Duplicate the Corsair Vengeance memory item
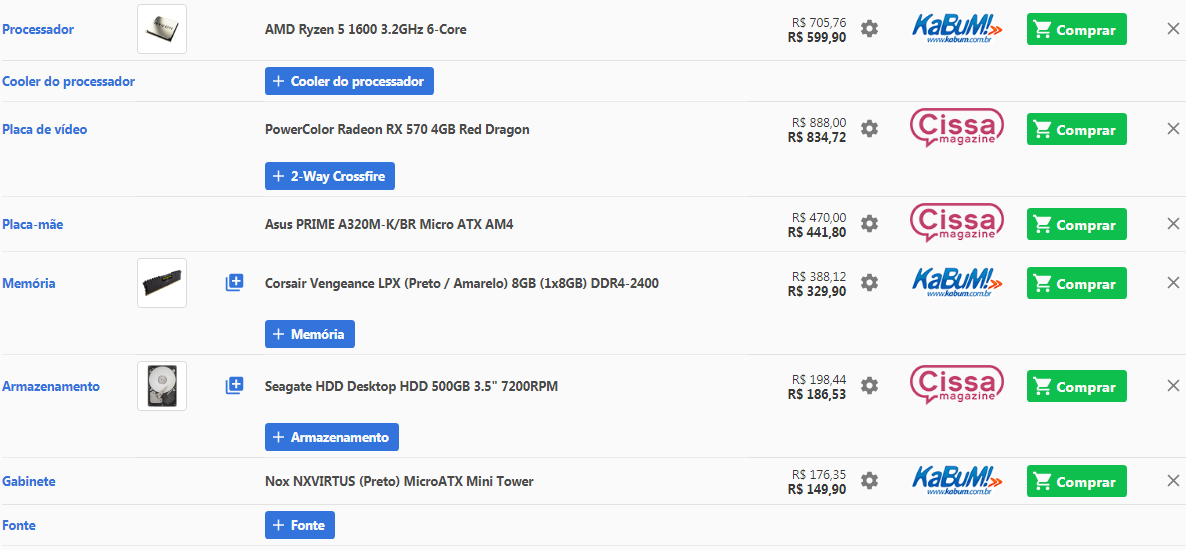The width and height of the screenshot is (1186, 550). click(234, 283)
